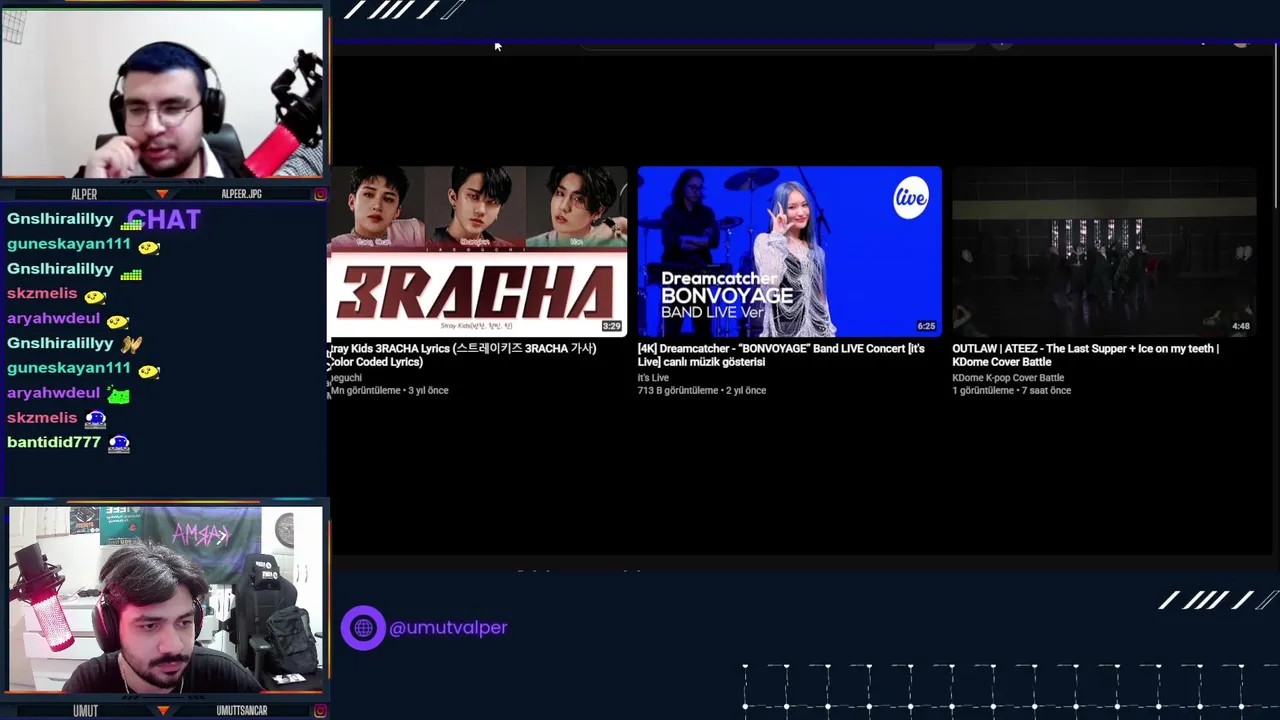1280x720 pixels.
Task: Open the Dreamcatcher BONVOYAGE thumbnail
Action: pos(789,251)
